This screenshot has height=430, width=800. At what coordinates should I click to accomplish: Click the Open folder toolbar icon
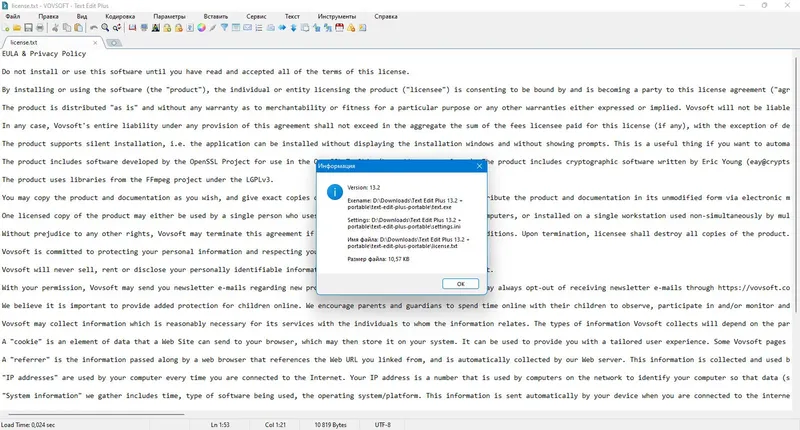pyautogui.click(x=17, y=28)
